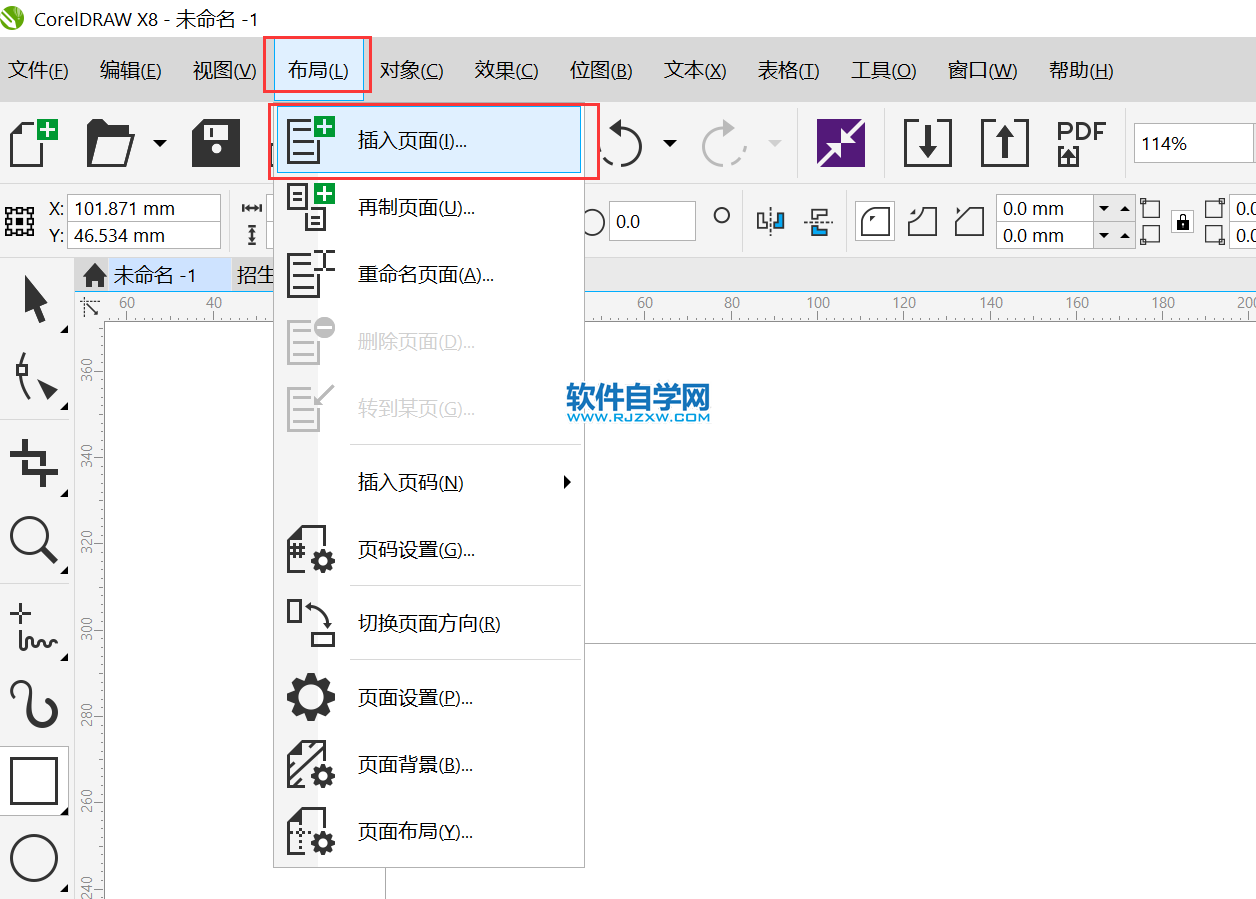This screenshot has height=899, width=1256.
Task: Choose 页码设置(G)... from the menu
Action: point(429,550)
